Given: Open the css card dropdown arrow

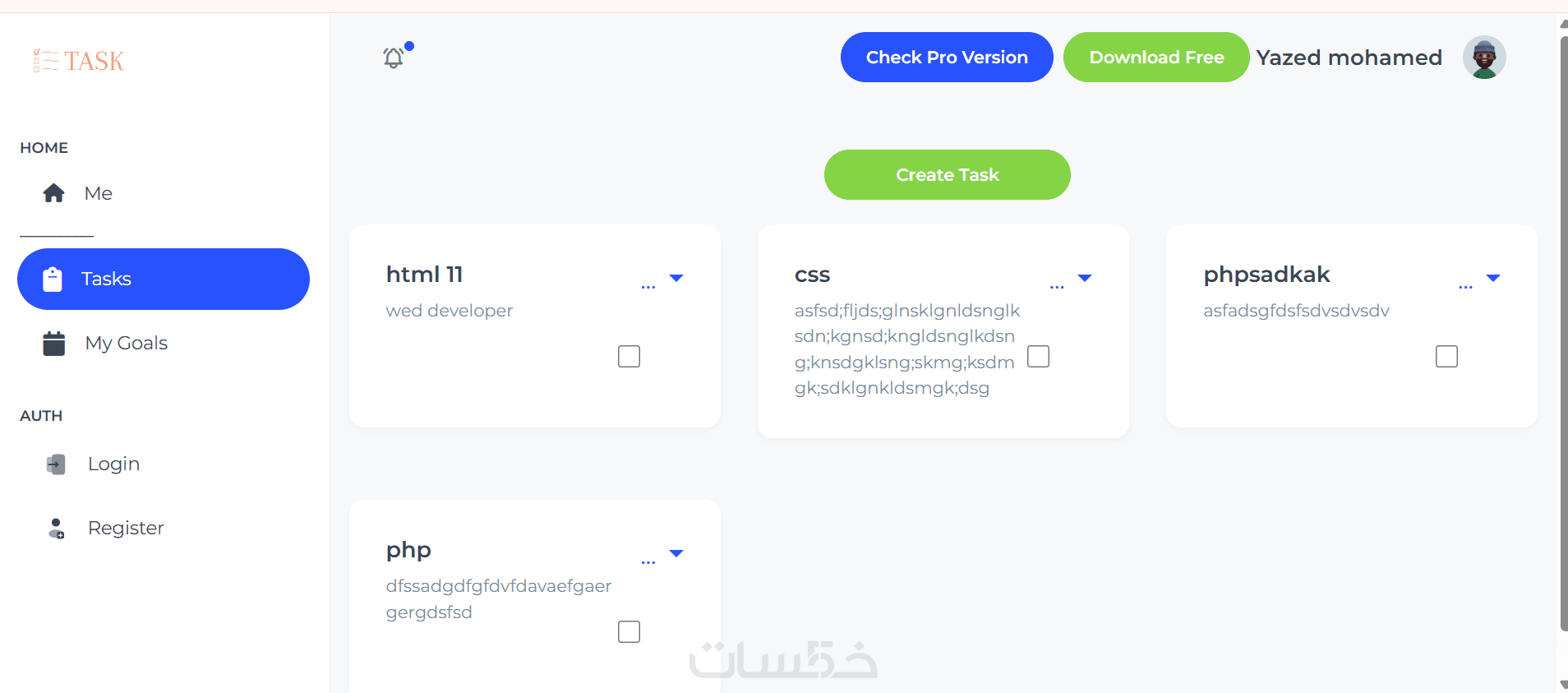Looking at the screenshot, I should pos(1085,278).
